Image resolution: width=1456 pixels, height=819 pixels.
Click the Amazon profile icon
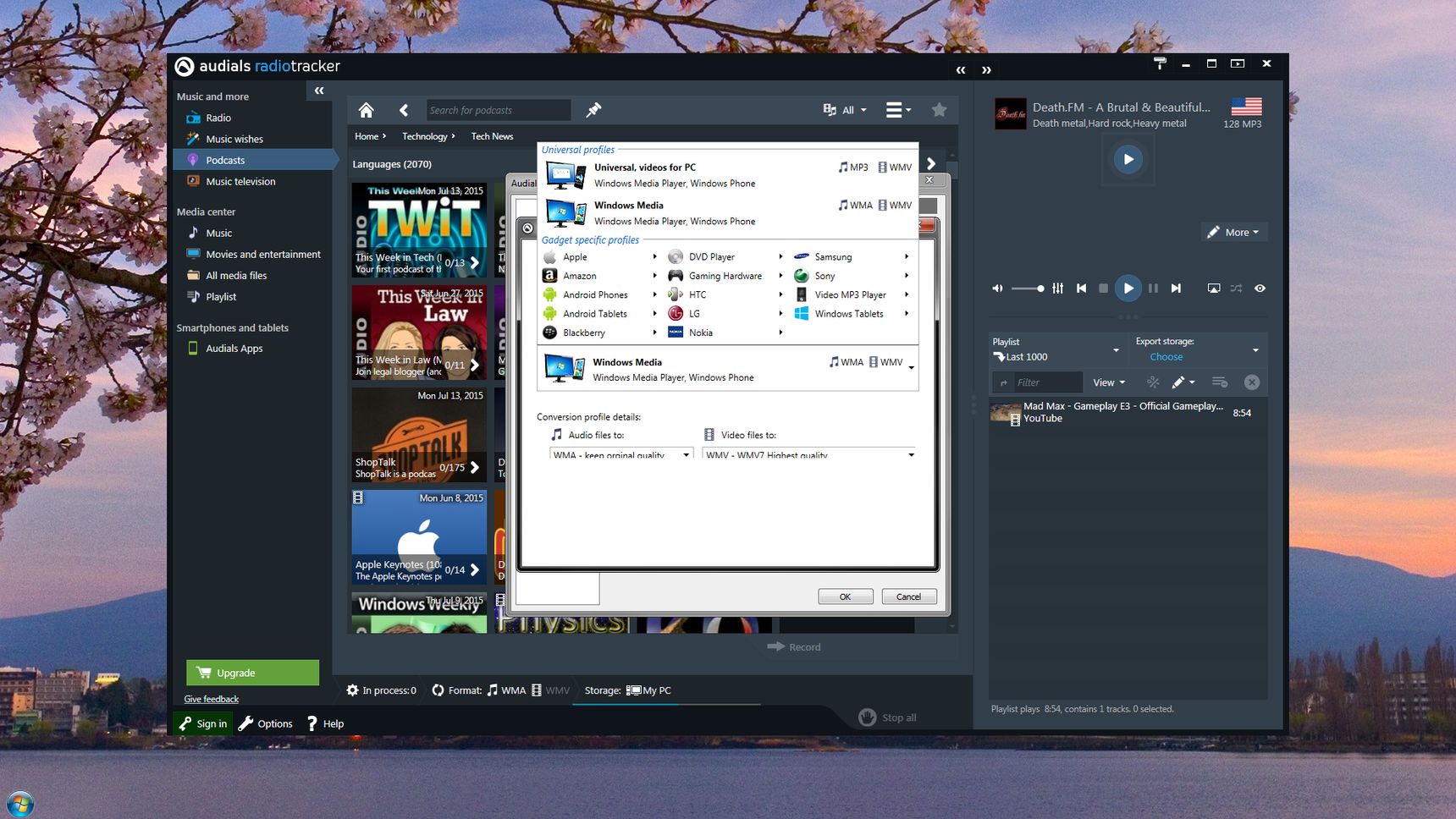pos(549,276)
